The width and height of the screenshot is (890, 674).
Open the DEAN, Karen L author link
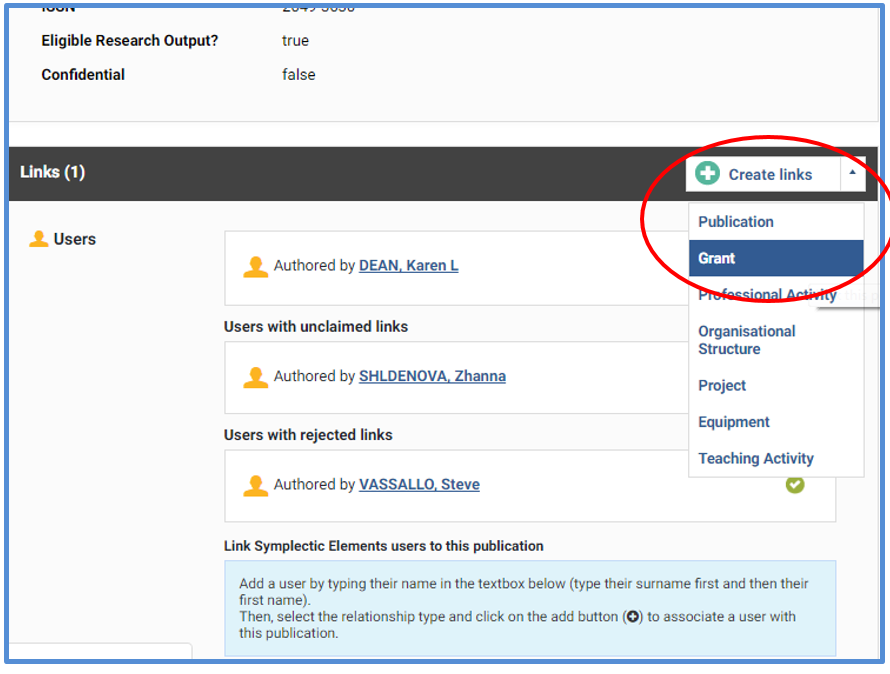click(x=408, y=266)
